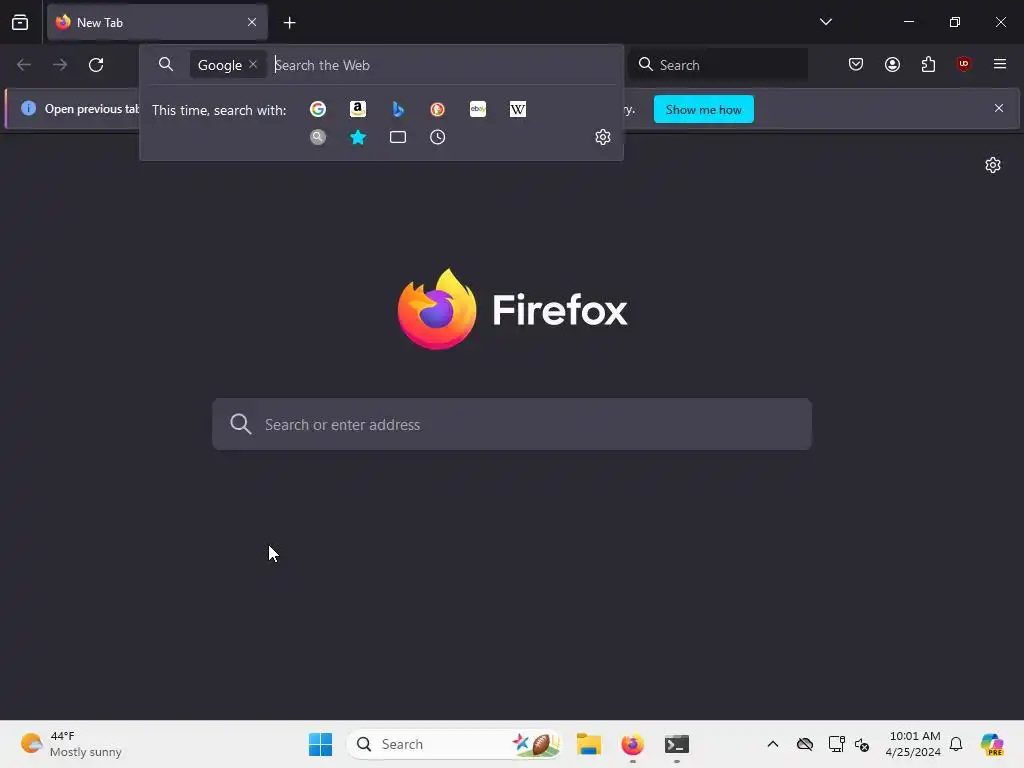Viewport: 1024px width, 768px height.
Task: Focus the separate toolbar Search box
Action: pyautogui.click(x=718, y=65)
